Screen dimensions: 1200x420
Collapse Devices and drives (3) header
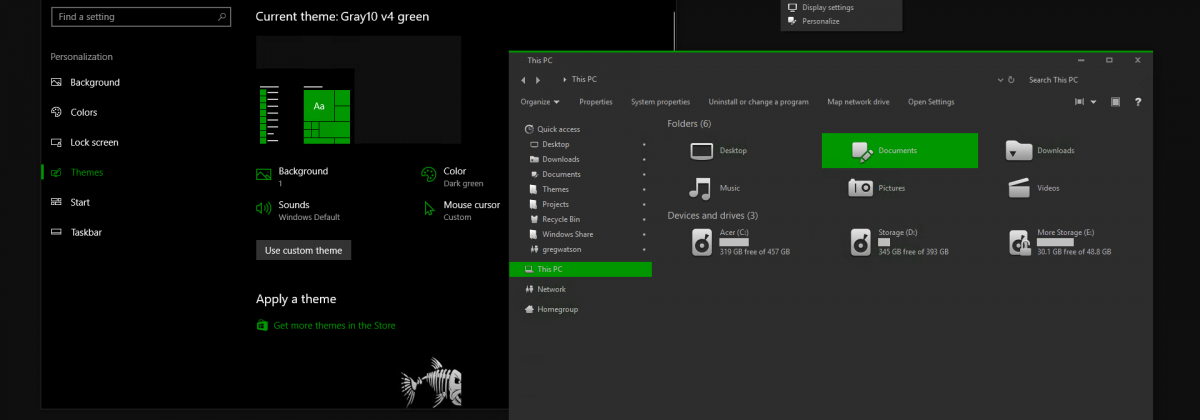click(712, 215)
